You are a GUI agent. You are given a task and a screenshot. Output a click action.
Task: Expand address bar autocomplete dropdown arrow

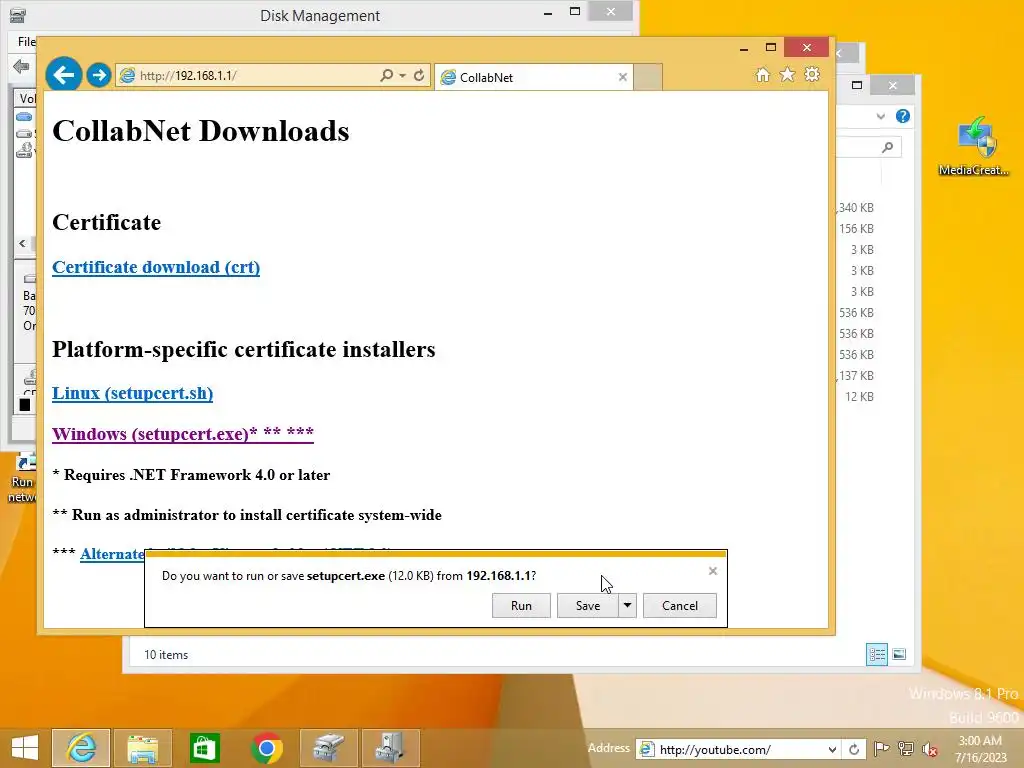[x=402, y=76]
